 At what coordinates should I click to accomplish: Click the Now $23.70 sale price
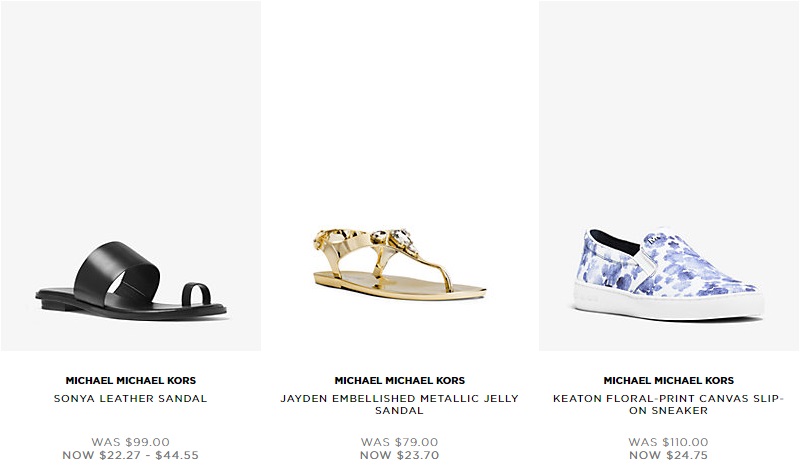[399, 455]
